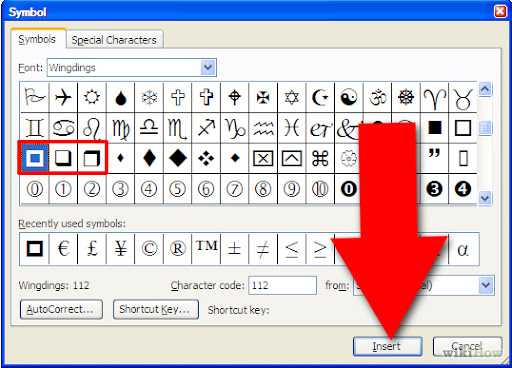Viewport: 512px width, 368px height.
Task: Choose the circled number 9 symbol
Action: tap(292, 189)
